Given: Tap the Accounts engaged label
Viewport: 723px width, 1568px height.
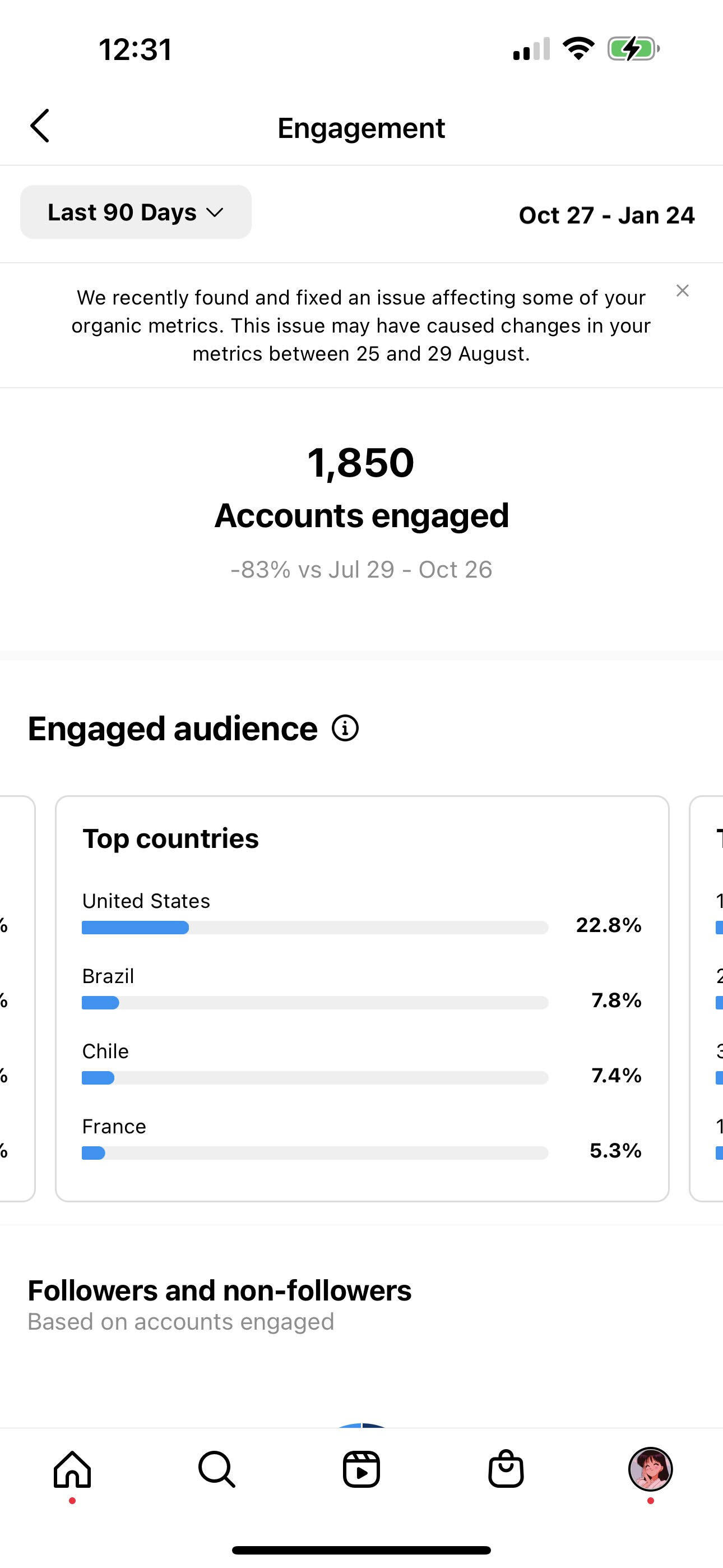Looking at the screenshot, I should click(x=361, y=515).
